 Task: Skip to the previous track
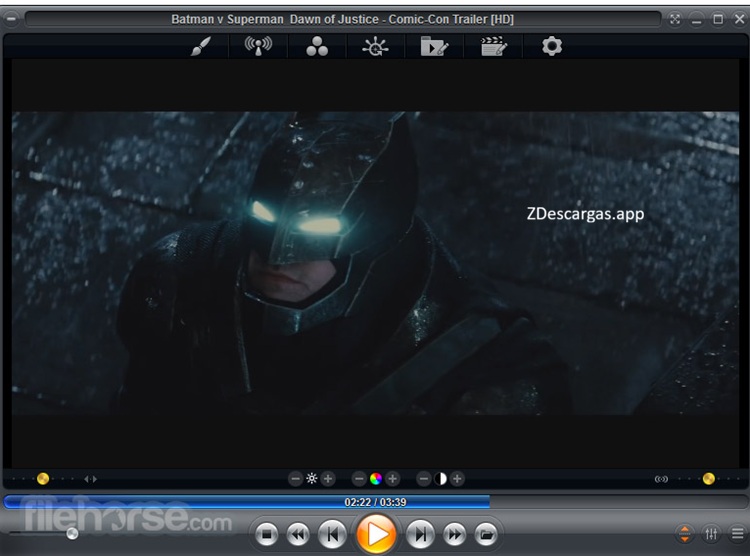[332, 534]
